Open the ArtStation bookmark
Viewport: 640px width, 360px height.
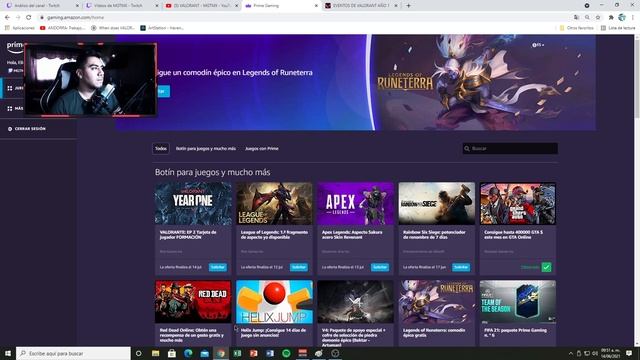[x=162, y=28]
